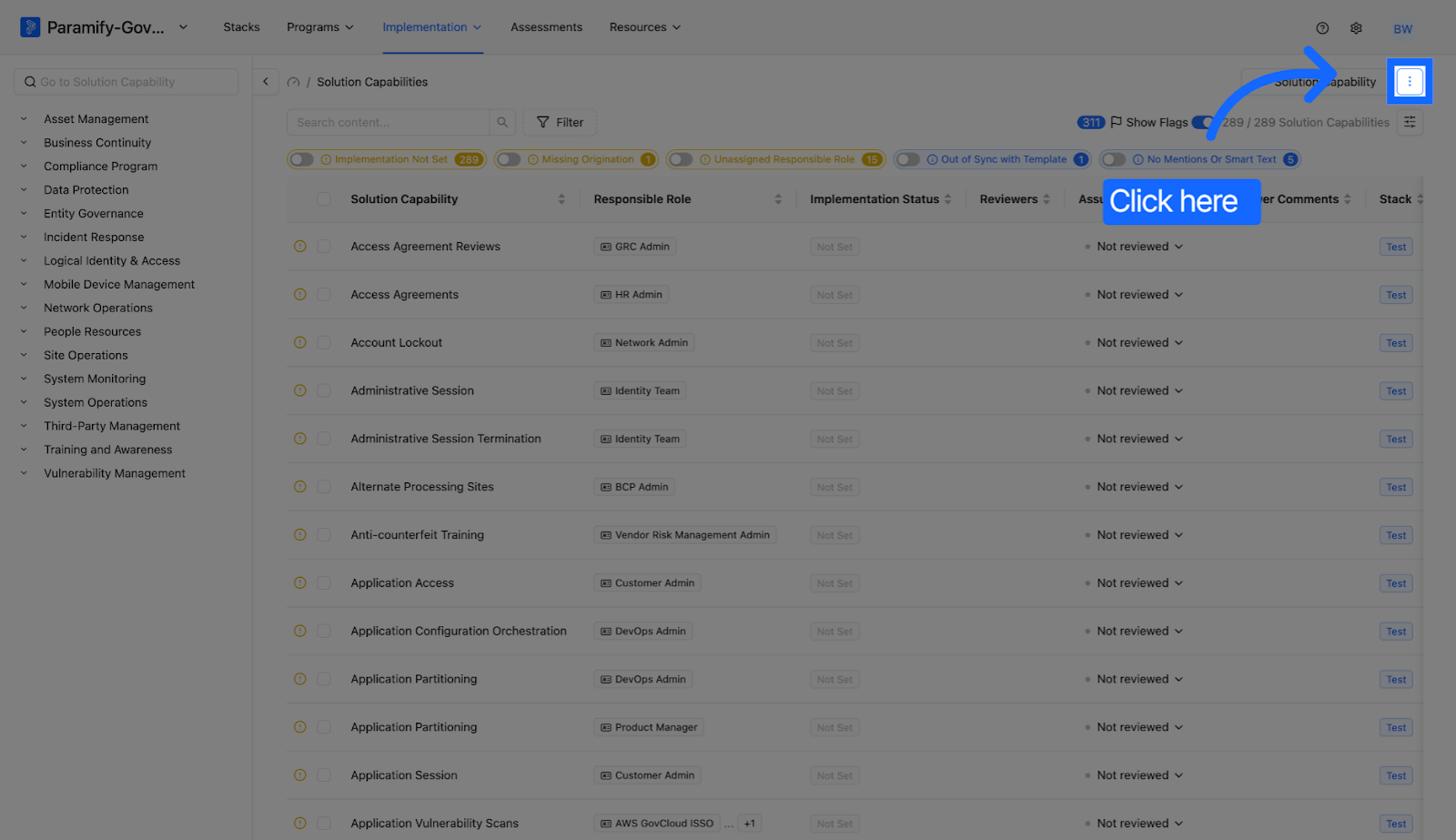The height and width of the screenshot is (840, 1456).
Task: Click the warning icon for Account Lockout
Action: 299,343
